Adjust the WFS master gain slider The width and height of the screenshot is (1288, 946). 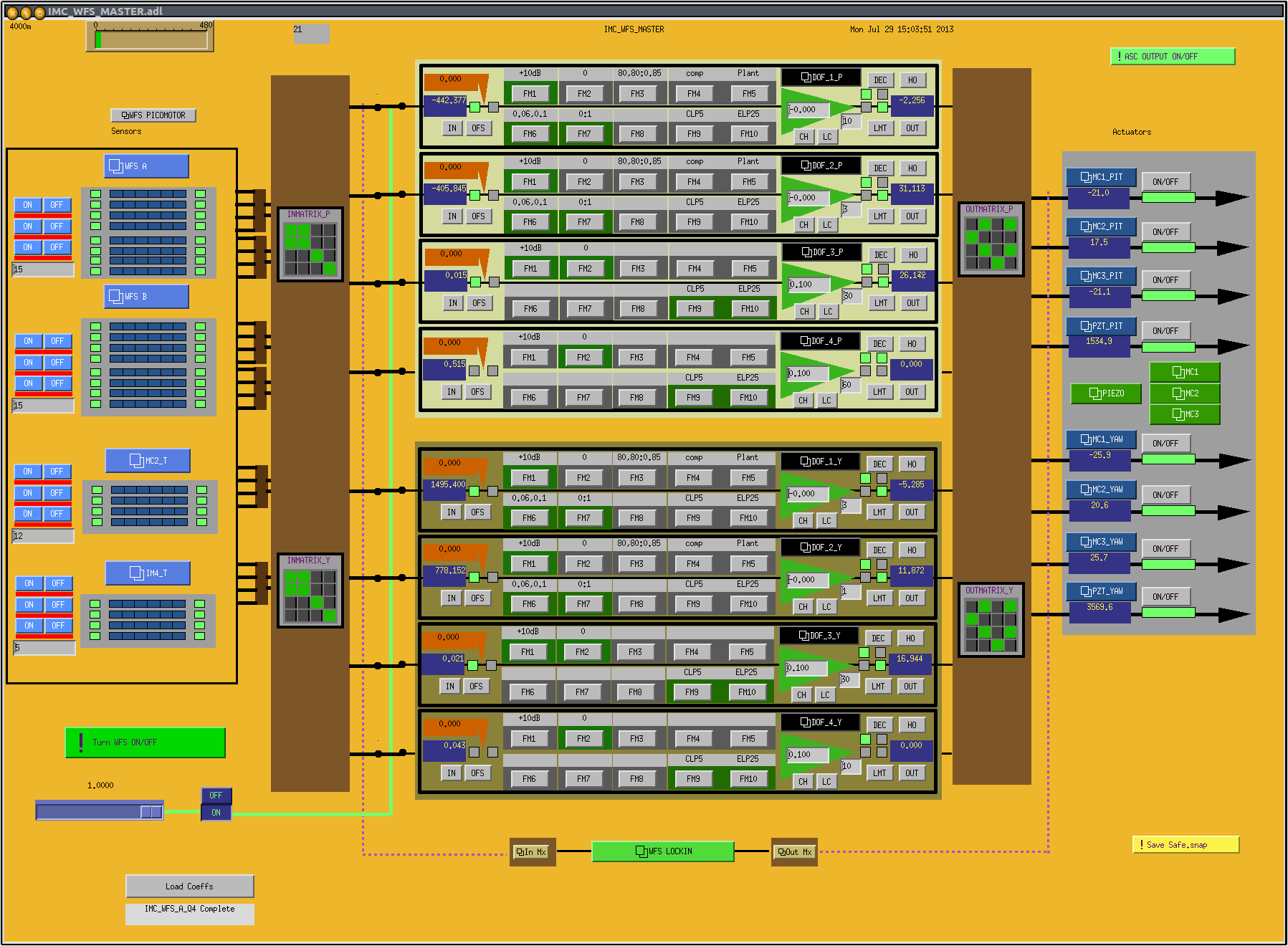(100, 811)
